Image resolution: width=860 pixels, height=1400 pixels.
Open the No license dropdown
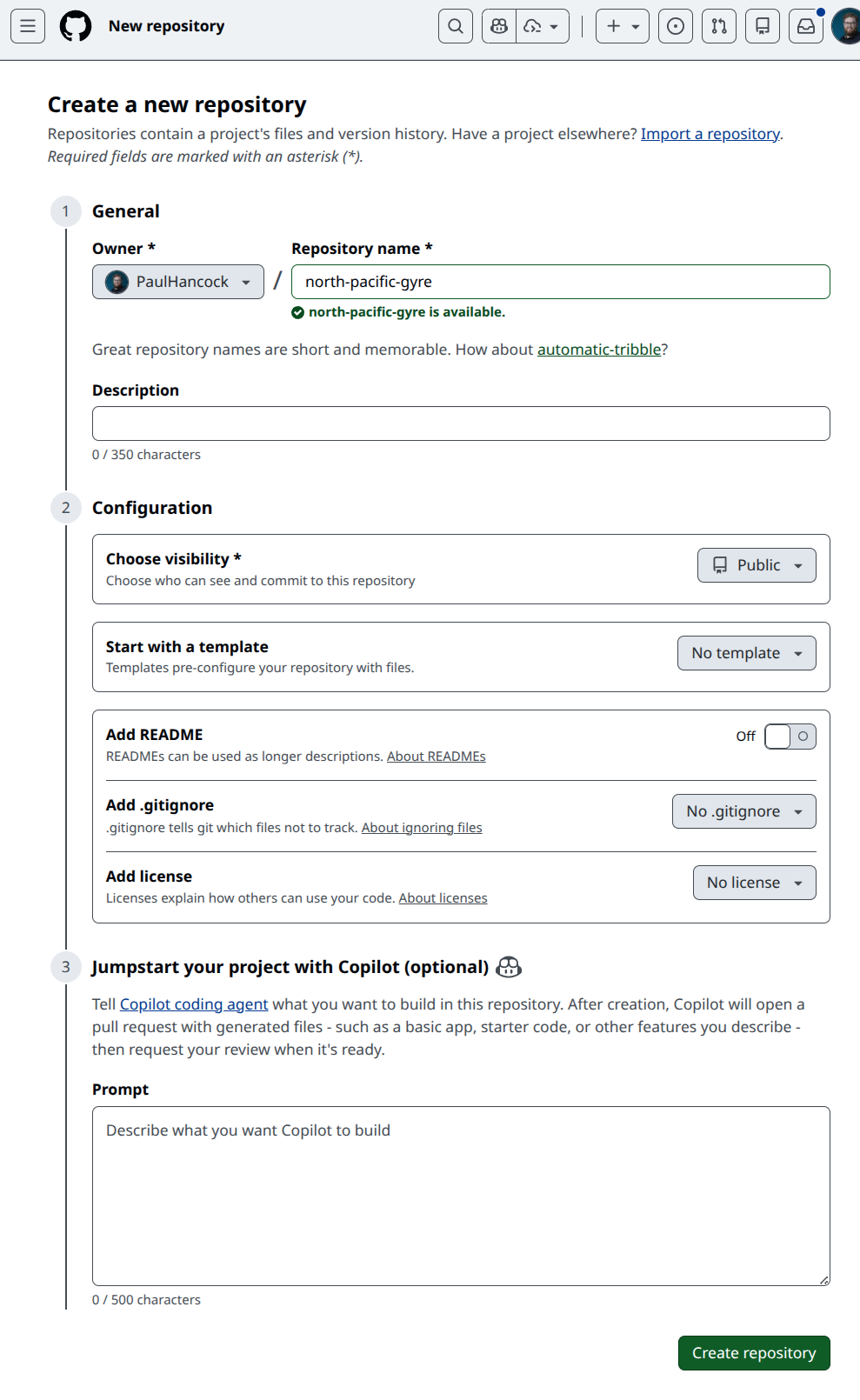pyautogui.click(x=753, y=882)
